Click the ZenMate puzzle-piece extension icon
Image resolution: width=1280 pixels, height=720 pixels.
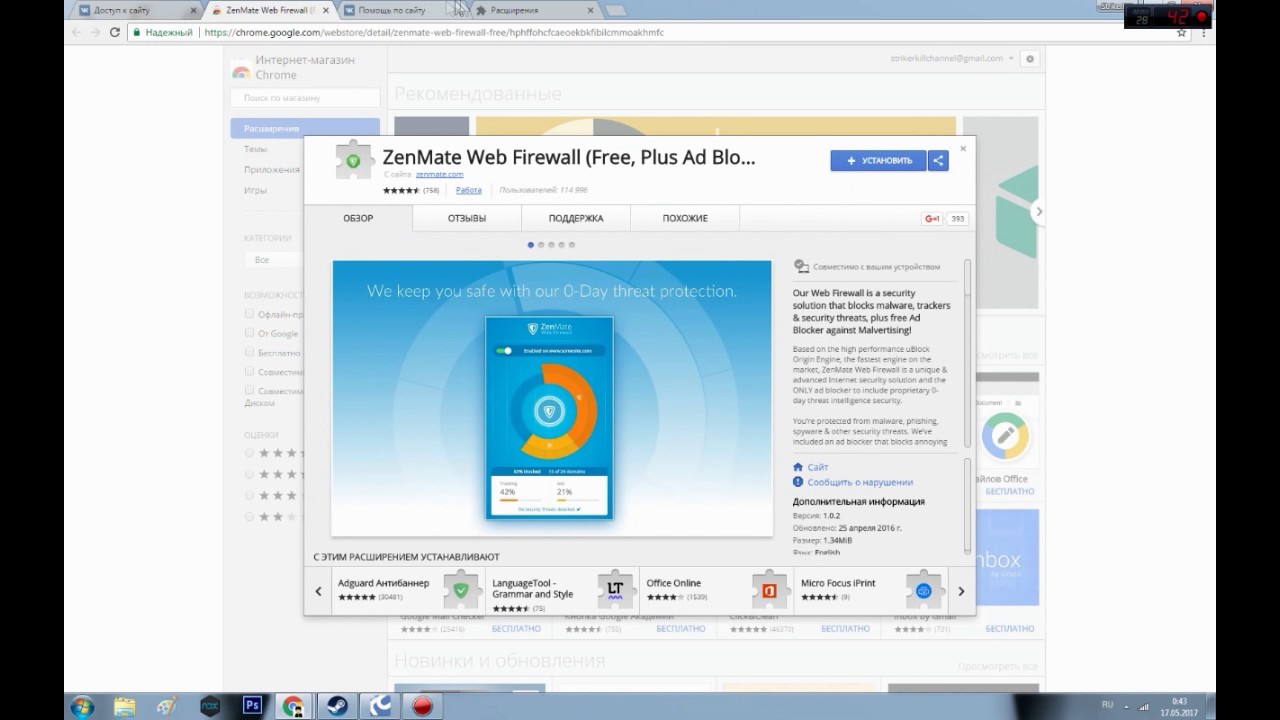pos(354,160)
